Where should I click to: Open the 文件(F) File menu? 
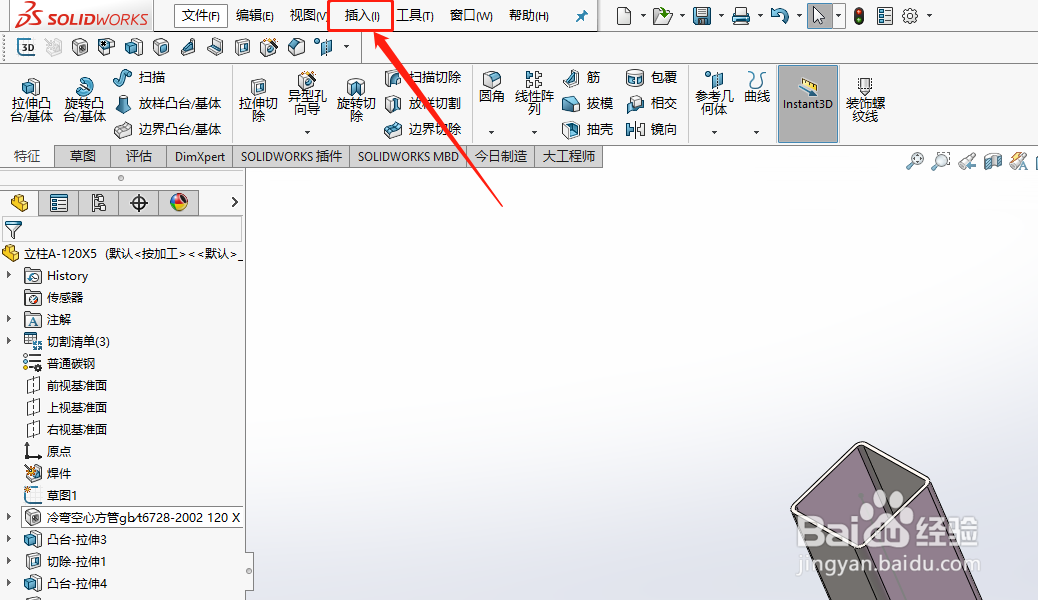pos(201,15)
